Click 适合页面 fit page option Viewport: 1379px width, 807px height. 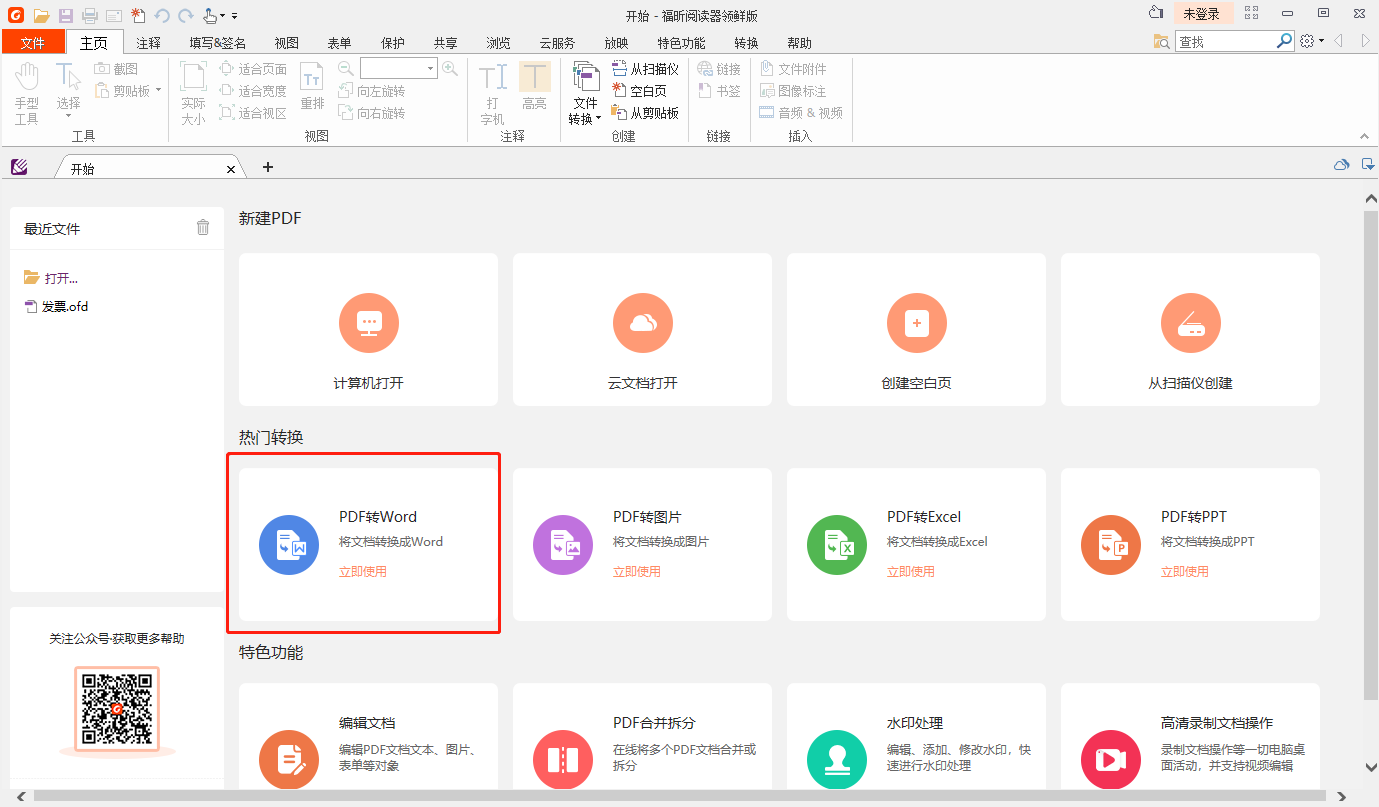coord(253,69)
